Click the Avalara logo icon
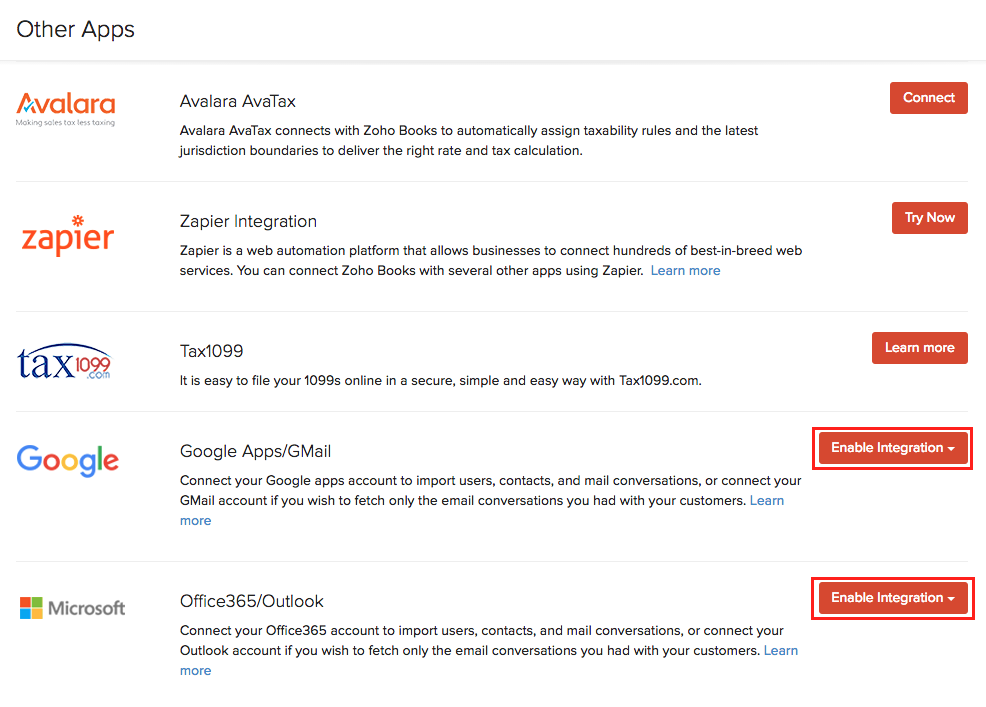 click(66, 109)
